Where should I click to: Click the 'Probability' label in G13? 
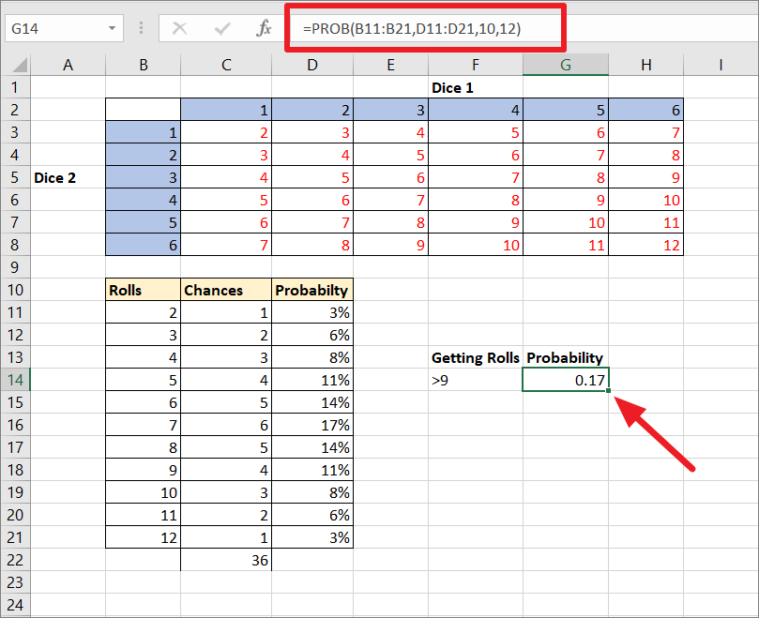[565, 358]
